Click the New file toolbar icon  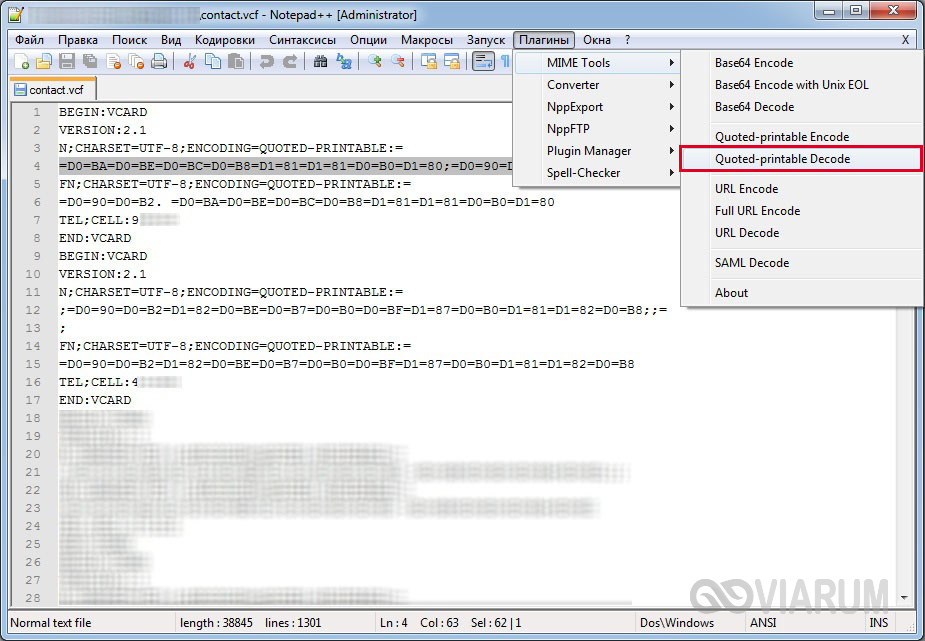pos(22,62)
